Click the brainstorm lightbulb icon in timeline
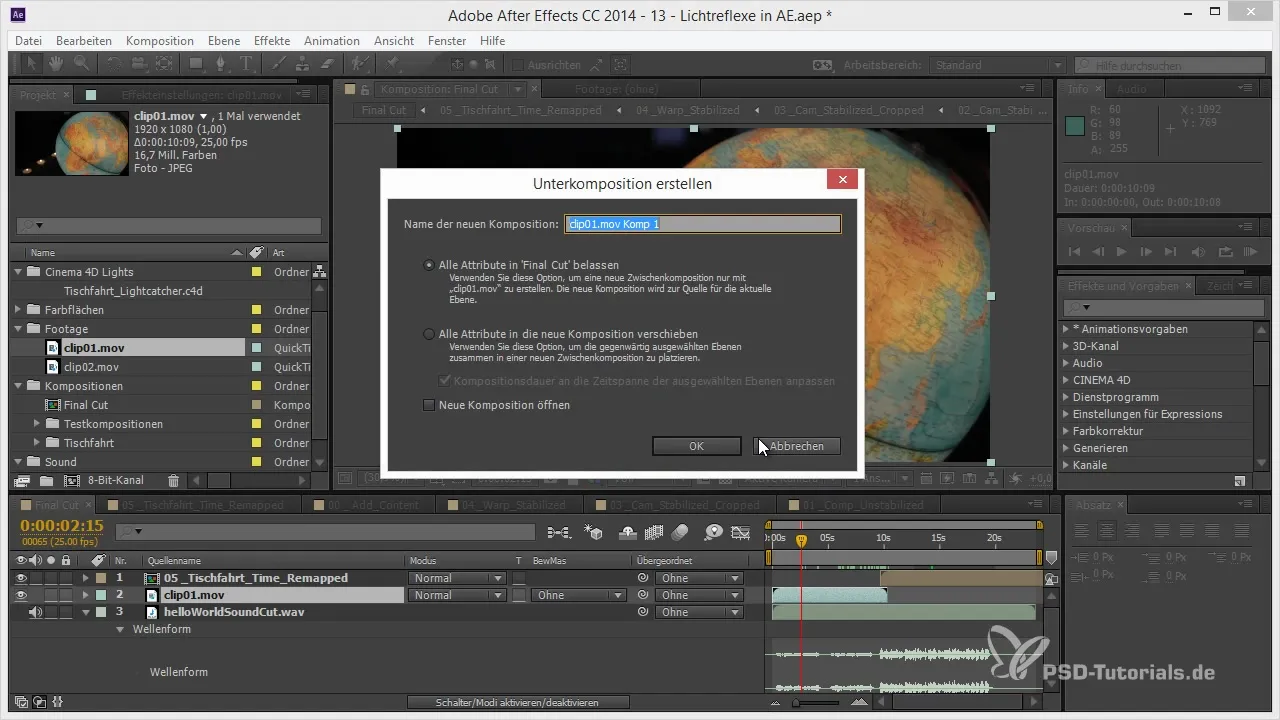1280x720 pixels. click(x=714, y=532)
